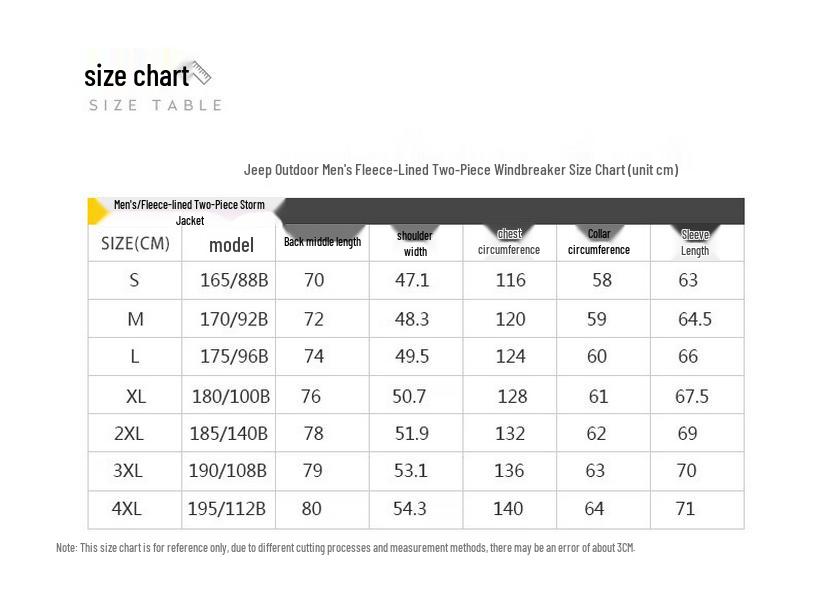The width and height of the screenshot is (814, 611).
Task: Select the model column header
Action: click(x=231, y=245)
